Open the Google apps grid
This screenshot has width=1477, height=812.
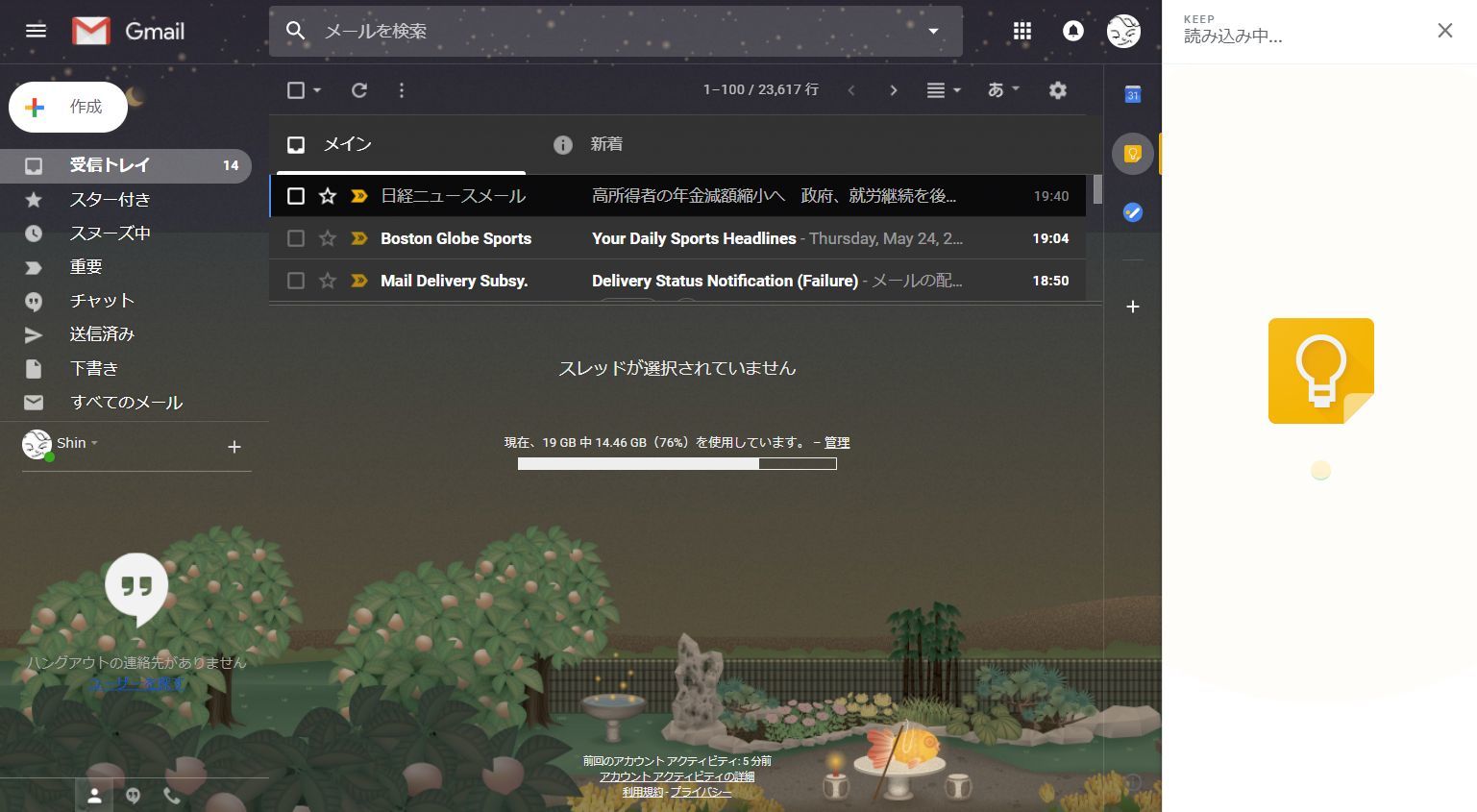point(1022,31)
